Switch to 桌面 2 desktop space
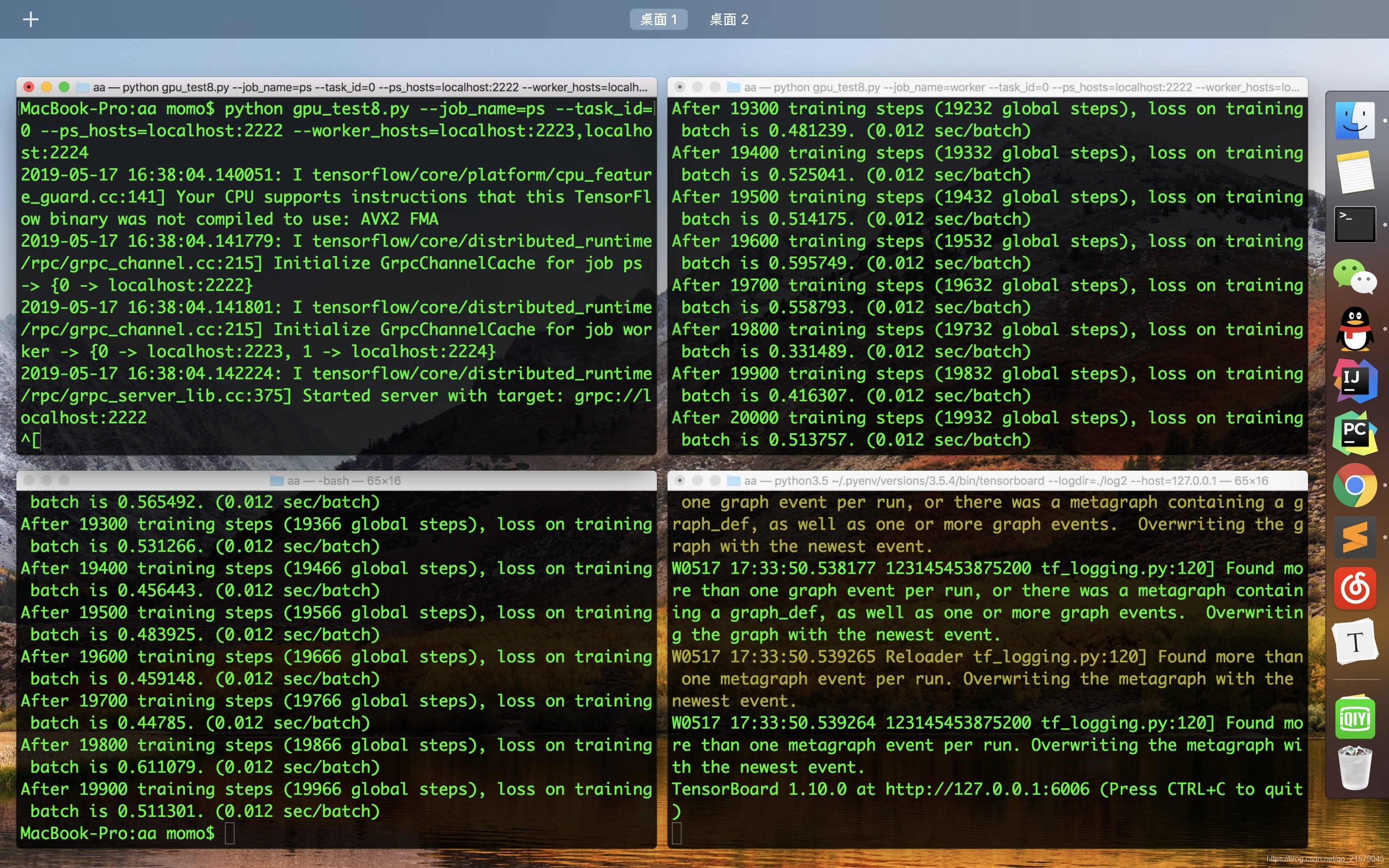This screenshot has height=868, width=1389. click(x=728, y=19)
